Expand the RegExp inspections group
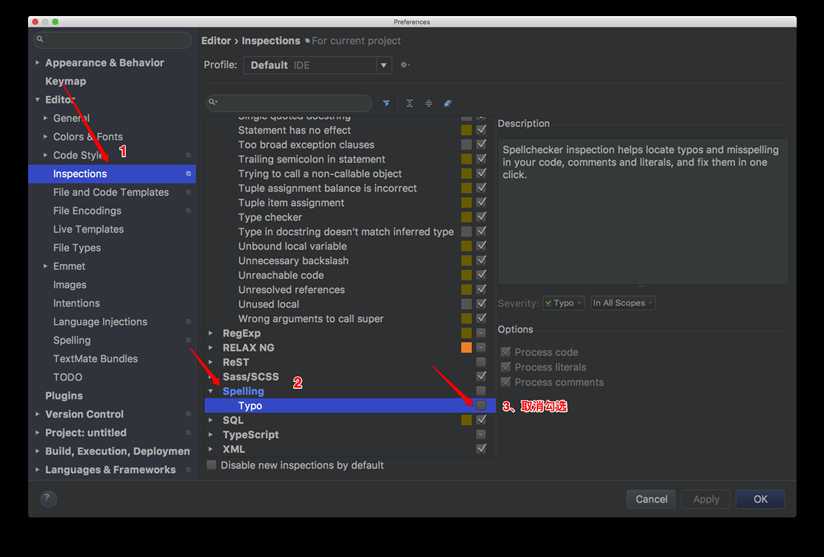This screenshot has height=557, width=824. click(211, 333)
